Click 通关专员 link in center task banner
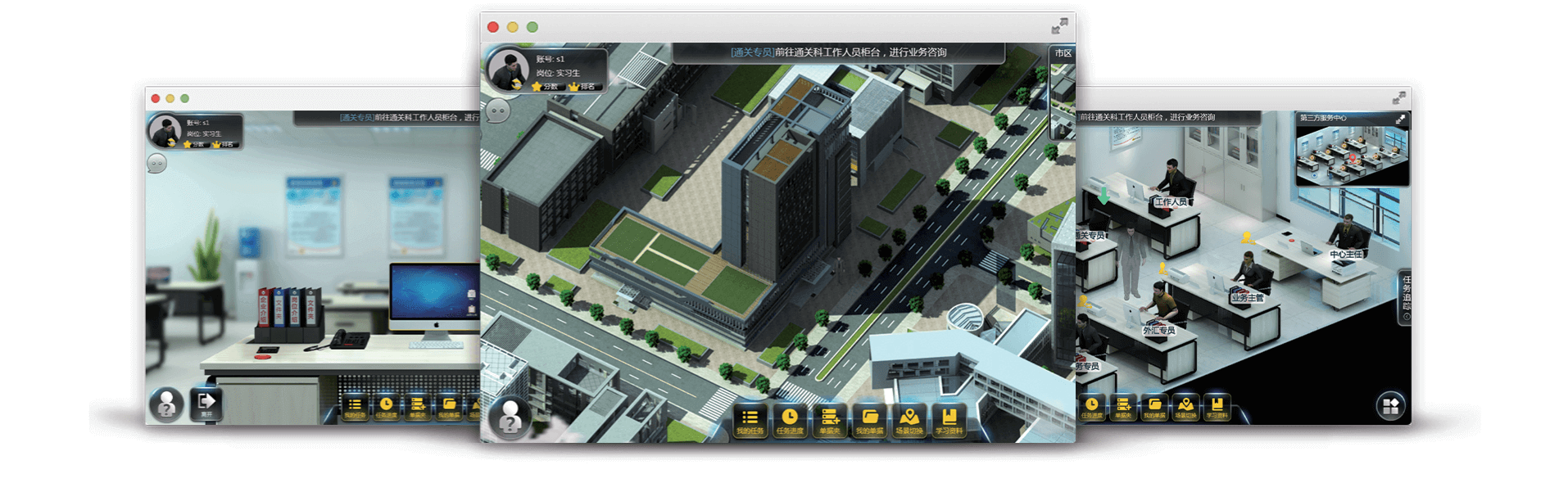 click(752, 52)
